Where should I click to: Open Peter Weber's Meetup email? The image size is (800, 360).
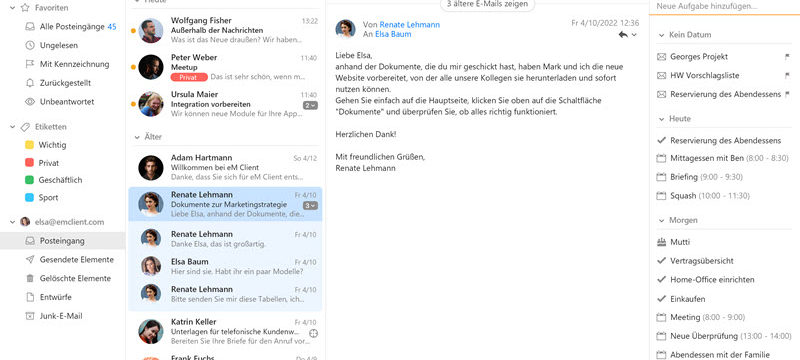[226, 67]
